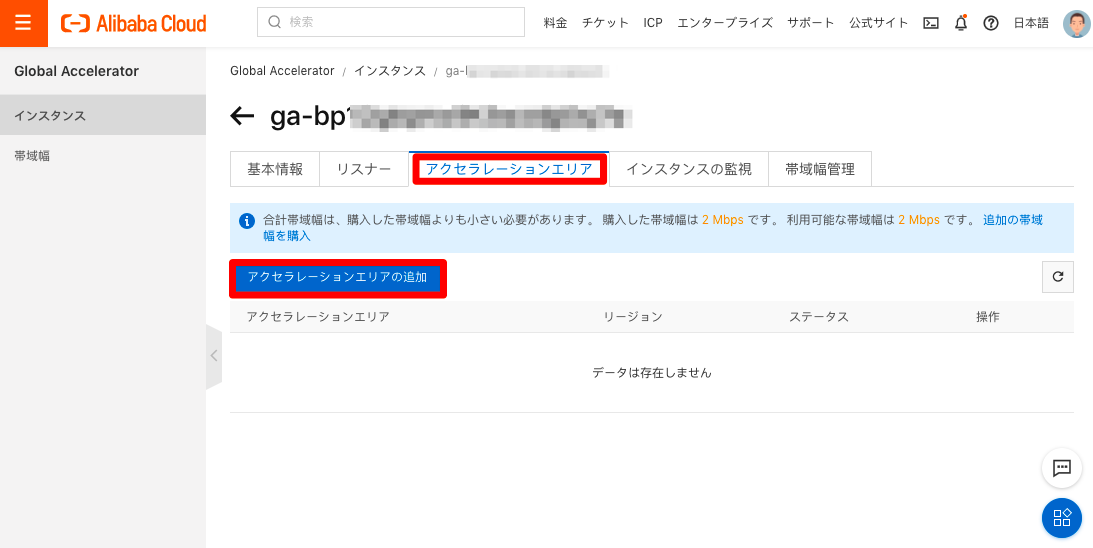
Task: Click アクセラレーションエリアの追加 button
Action: coord(337,277)
